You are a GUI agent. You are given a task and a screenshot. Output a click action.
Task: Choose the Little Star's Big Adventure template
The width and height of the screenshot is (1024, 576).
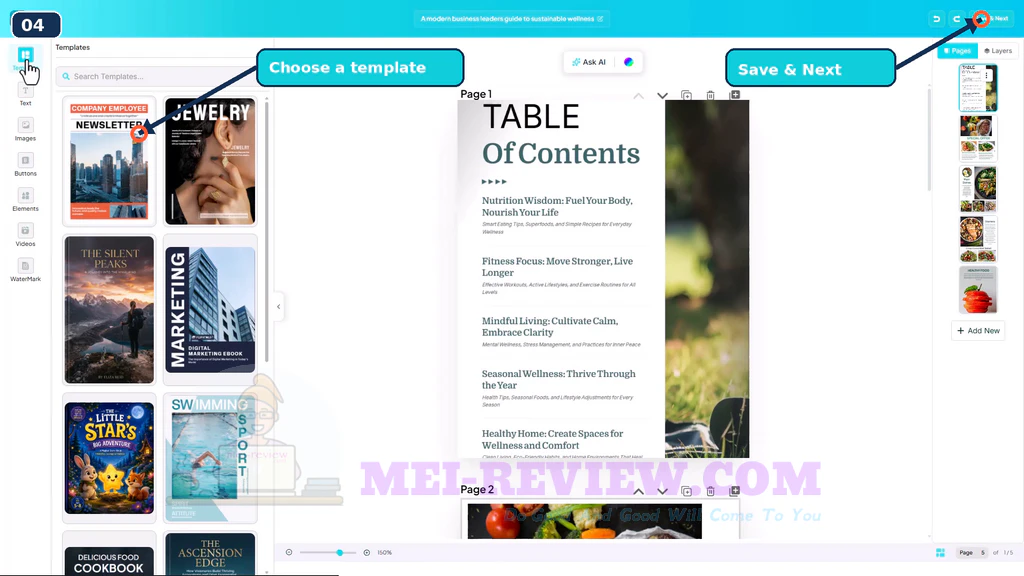[x=109, y=458]
